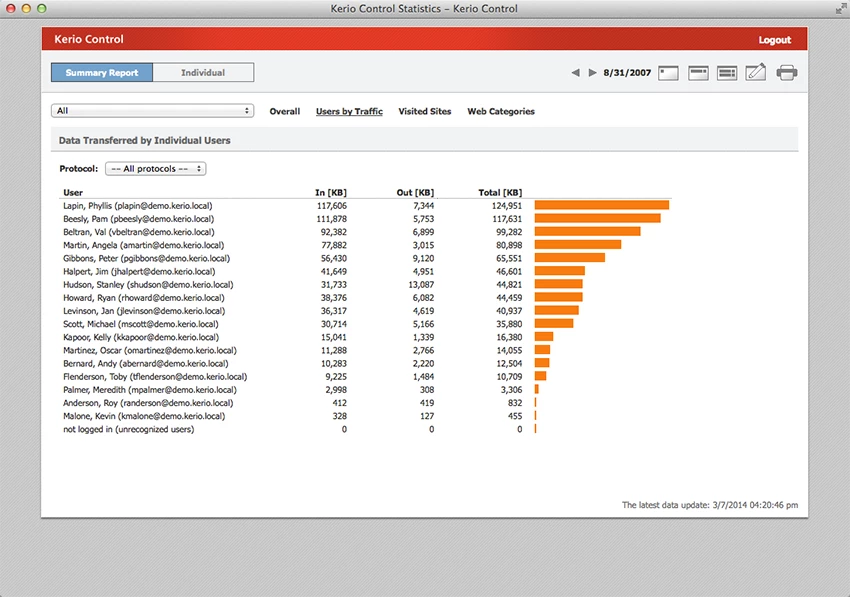This screenshot has height=597, width=850.
Task: Select the monthly period view icon
Action: [727, 73]
